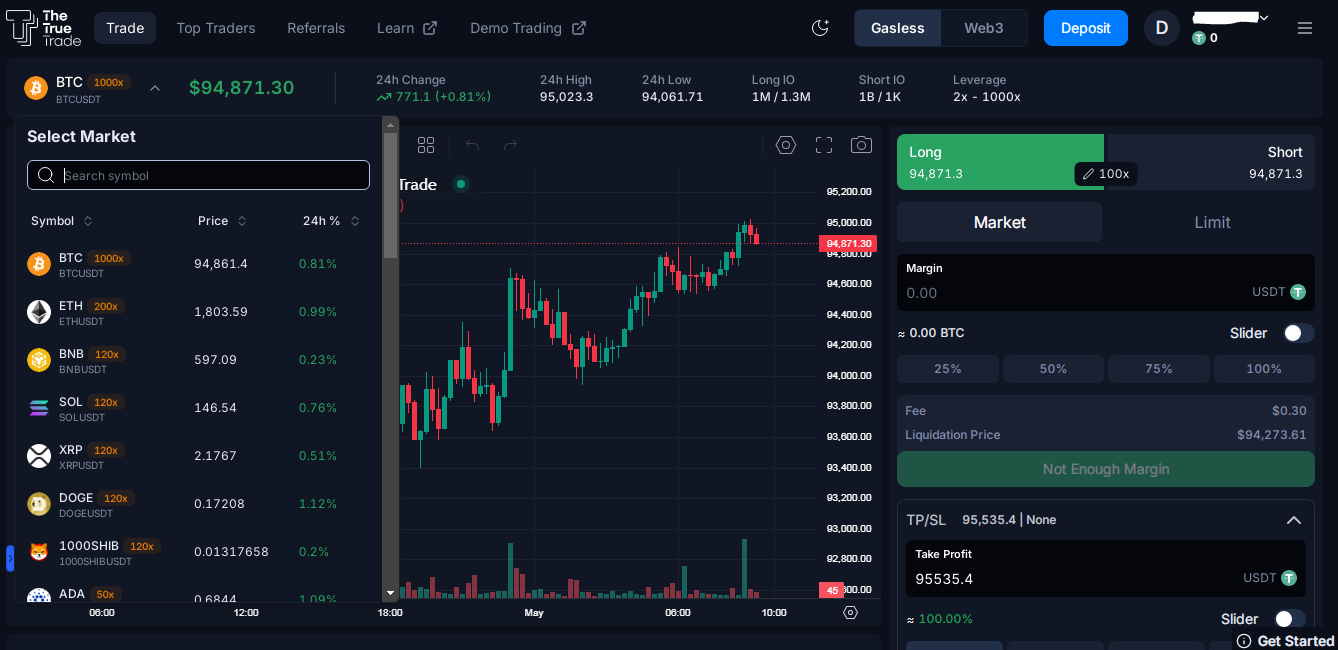Select the DOGE market row
This screenshot has height=650, width=1338.
[198, 504]
